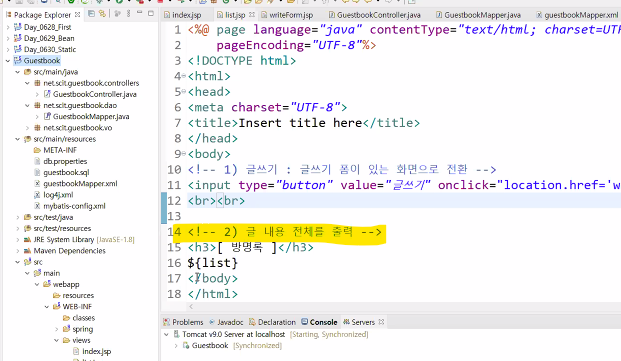
Task: Close the list.jsp editor tab
Action: (252, 15)
